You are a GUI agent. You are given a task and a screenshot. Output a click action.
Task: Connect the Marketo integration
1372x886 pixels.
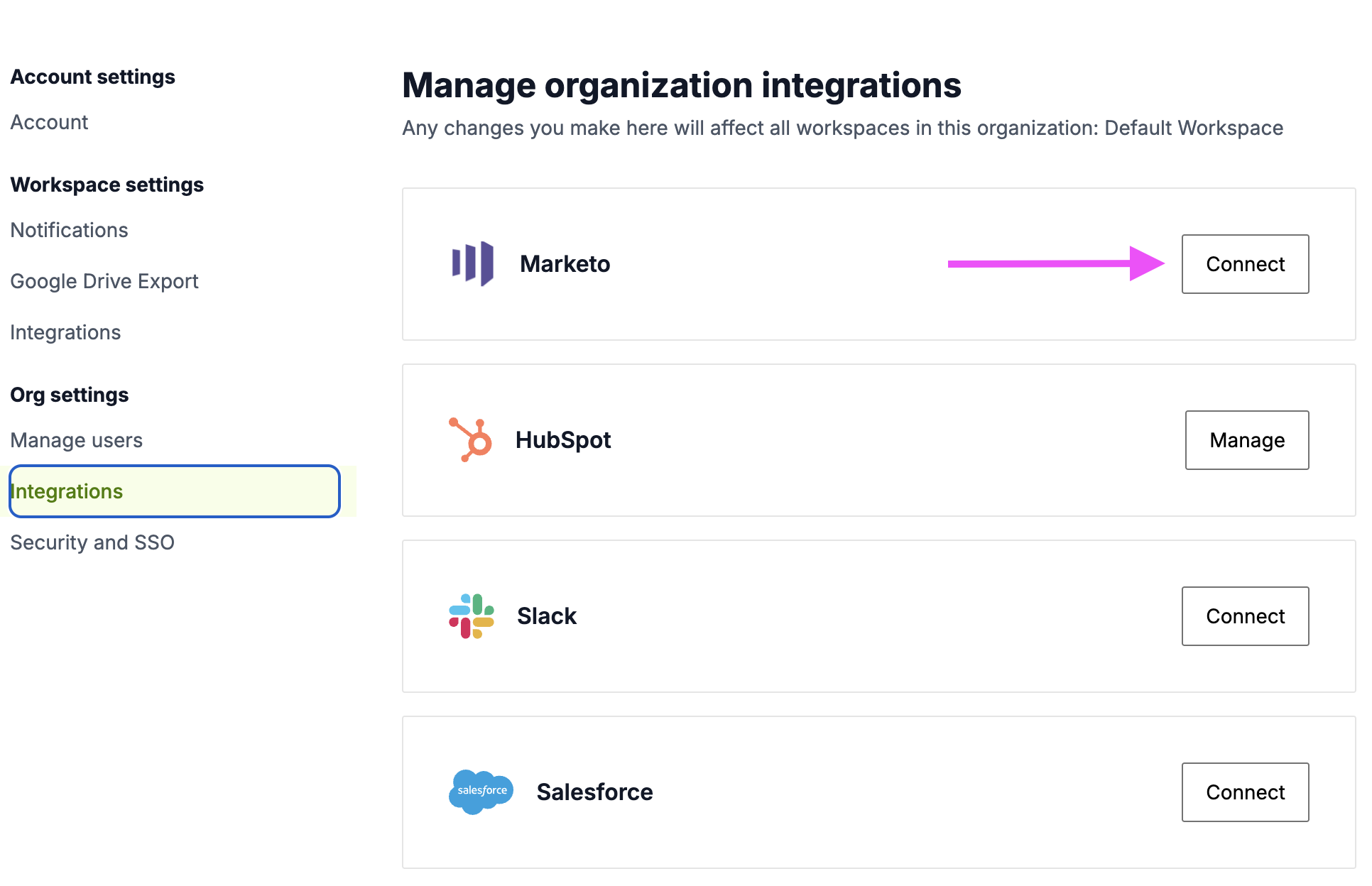1246,264
